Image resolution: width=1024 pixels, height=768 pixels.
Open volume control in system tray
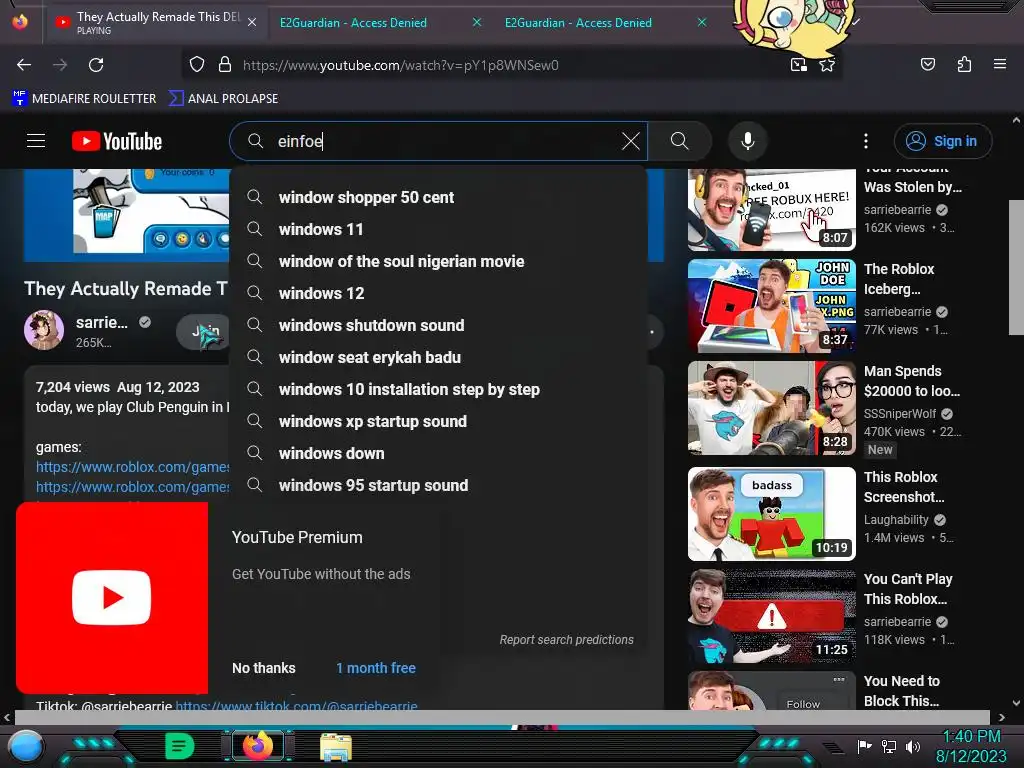pos(913,746)
